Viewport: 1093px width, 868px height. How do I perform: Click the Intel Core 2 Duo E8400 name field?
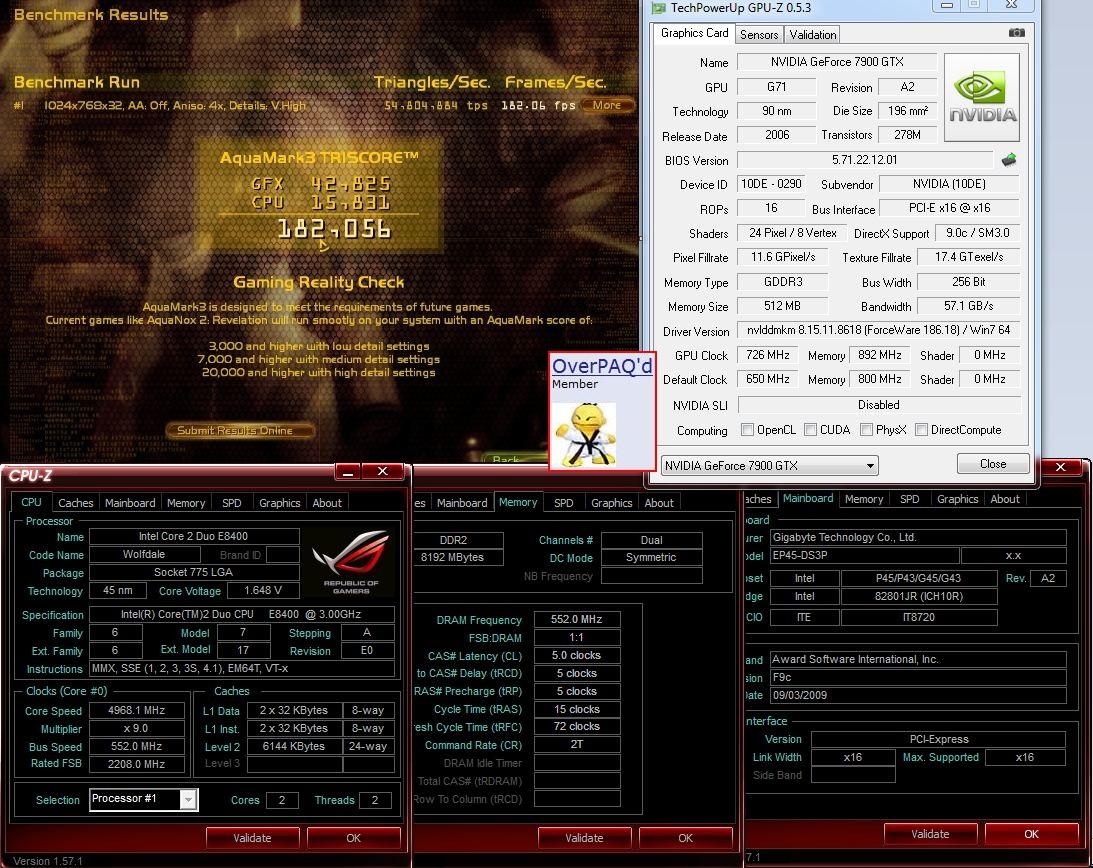point(194,536)
